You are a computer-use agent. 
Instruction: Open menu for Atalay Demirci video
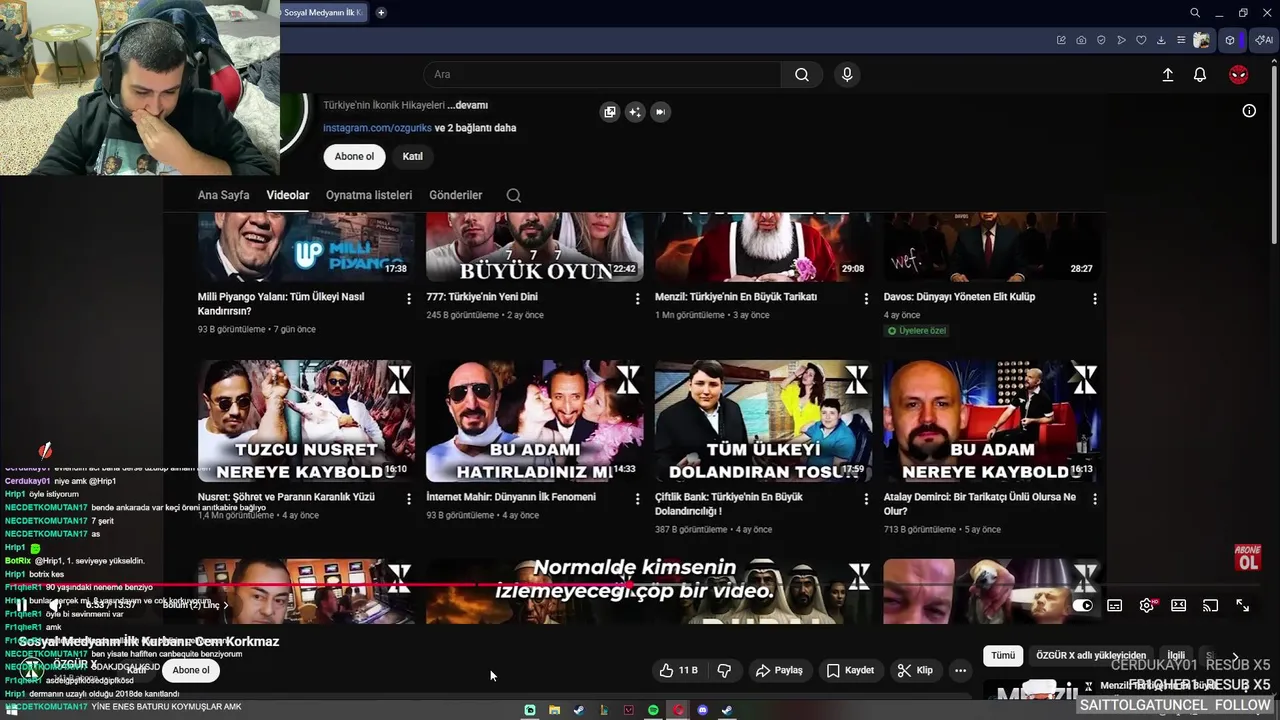tap(1095, 498)
